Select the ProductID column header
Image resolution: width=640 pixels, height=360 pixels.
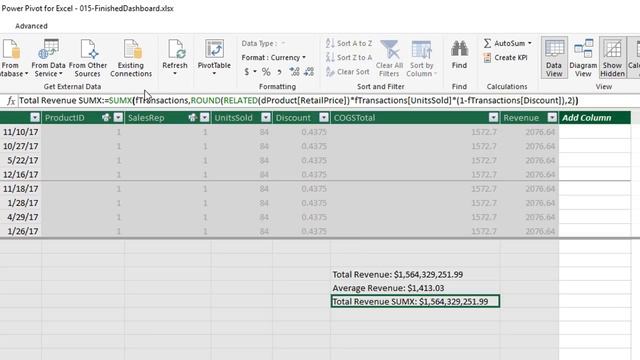coord(83,118)
